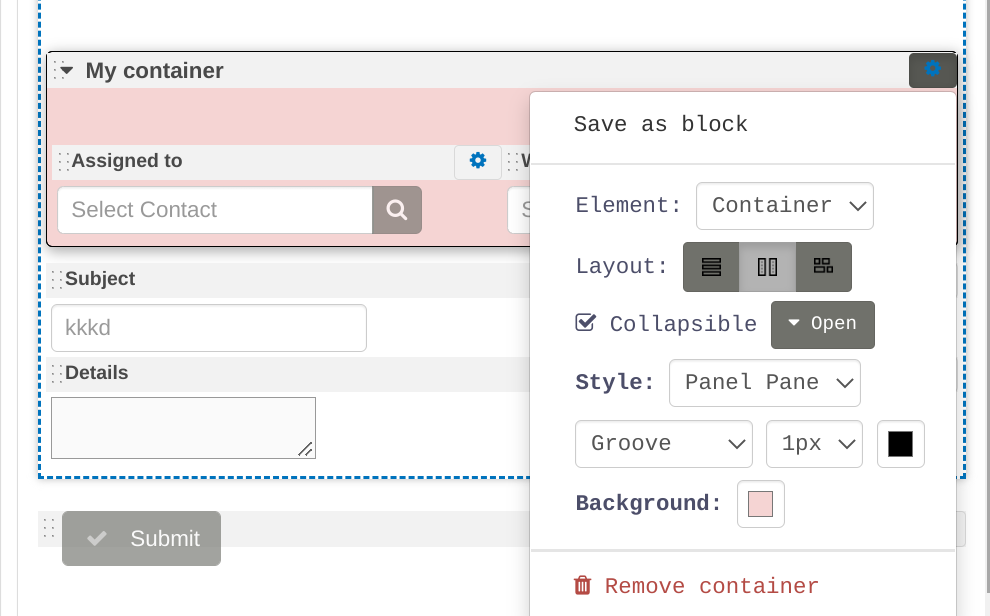Click the drag handle next to Details
The width and height of the screenshot is (990, 616).
point(56,373)
